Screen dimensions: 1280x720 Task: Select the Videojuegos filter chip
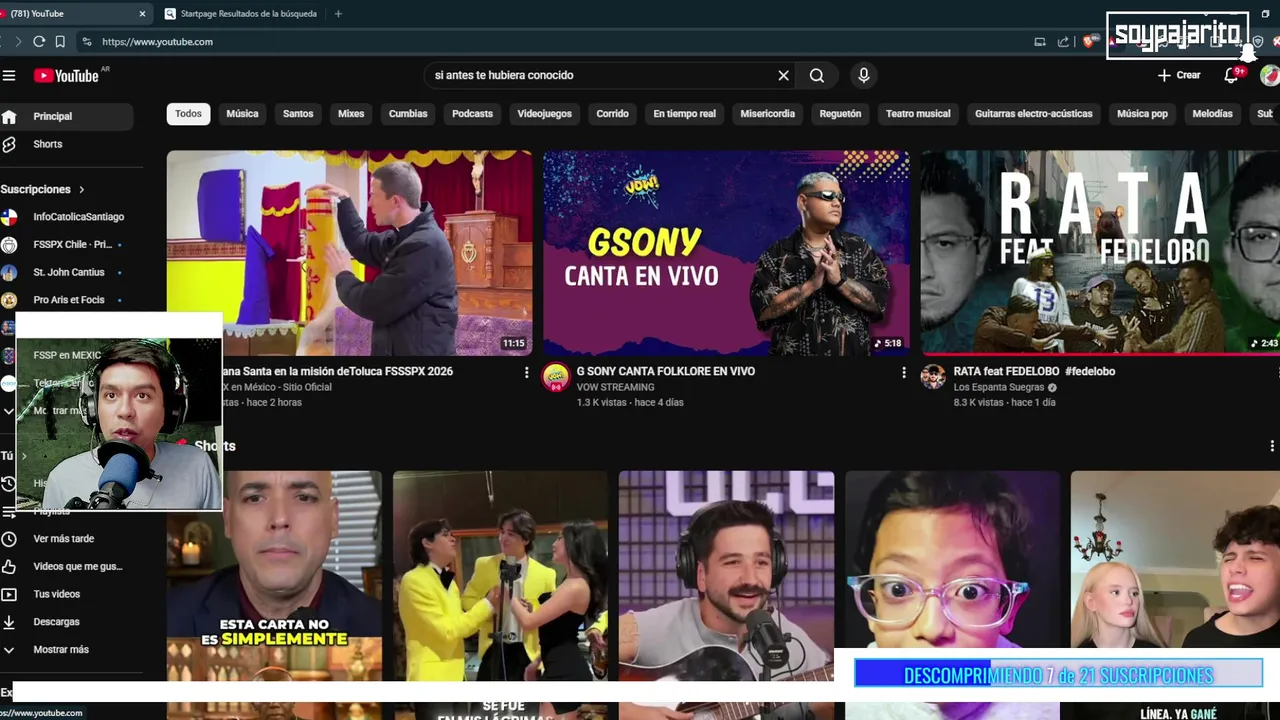[x=545, y=114]
